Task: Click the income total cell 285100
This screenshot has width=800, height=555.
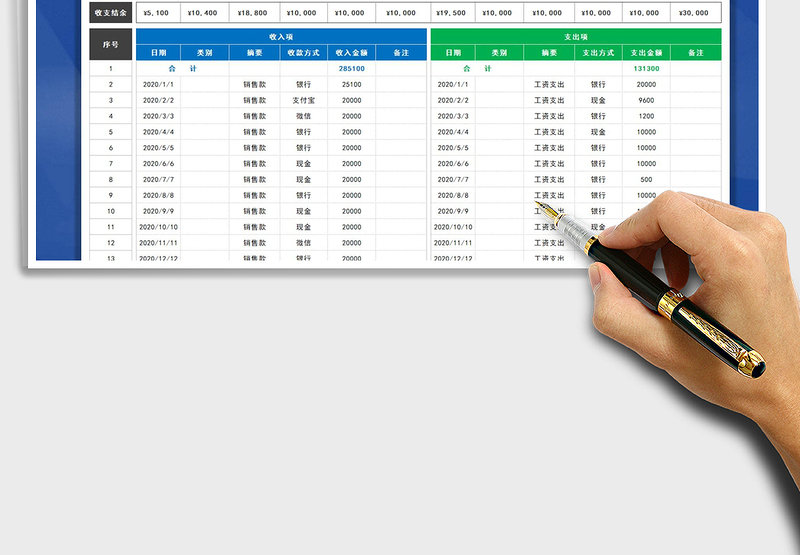Action: [x=351, y=68]
